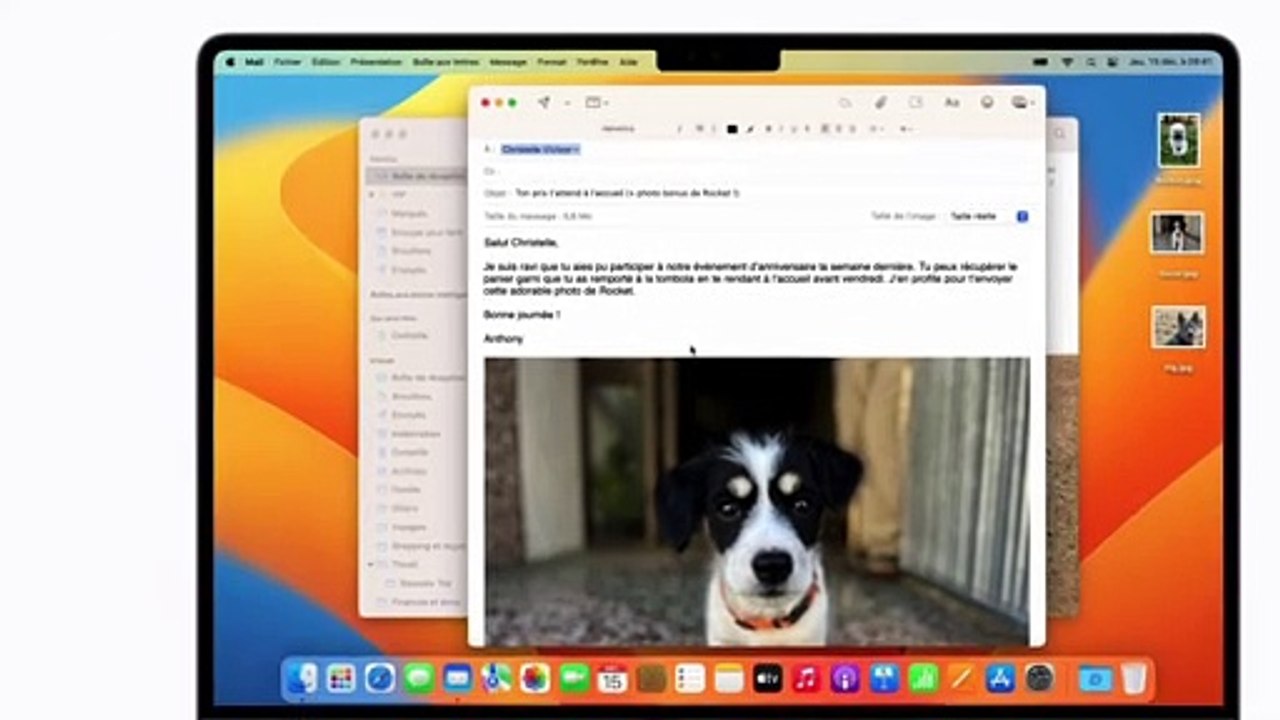Send the message with the paper plane icon
The height and width of the screenshot is (720, 1280).
(x=544, y=102)
